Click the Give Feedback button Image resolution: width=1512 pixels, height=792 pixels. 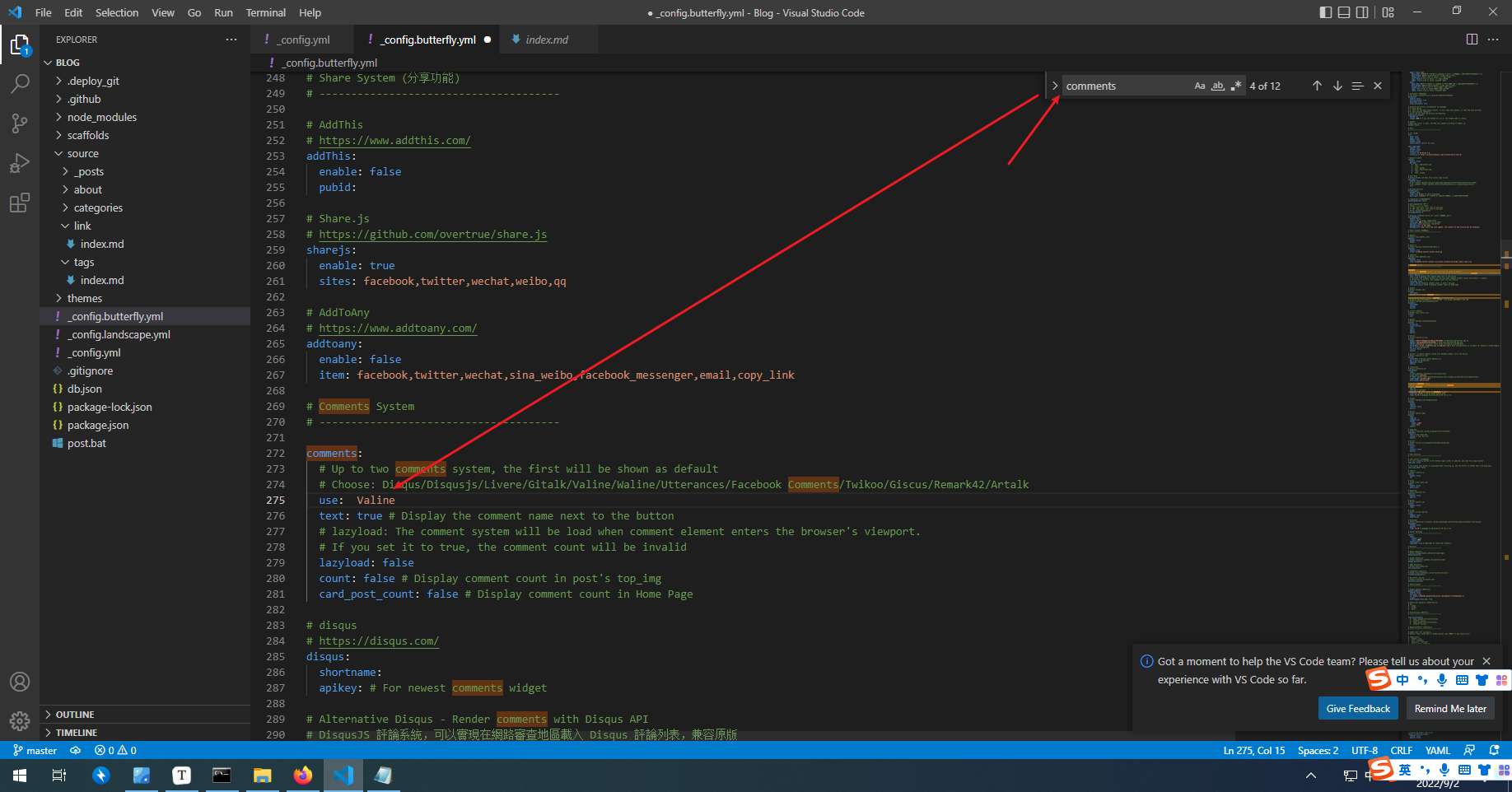click(x=1358, y=708)
